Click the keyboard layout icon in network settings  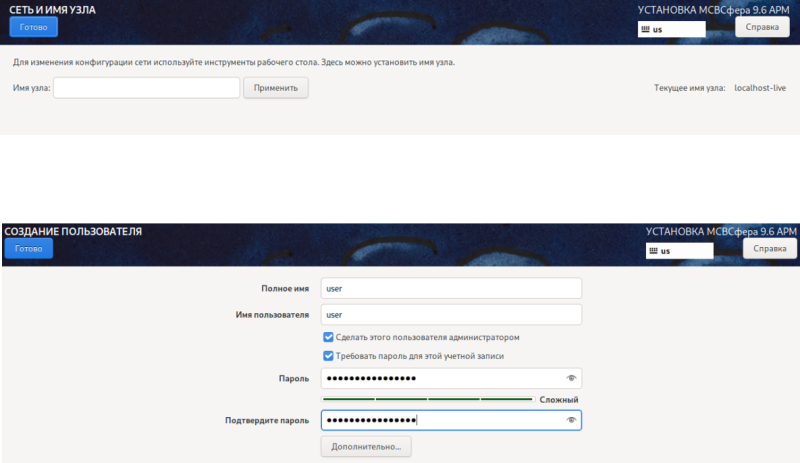(x=645, y=30)
